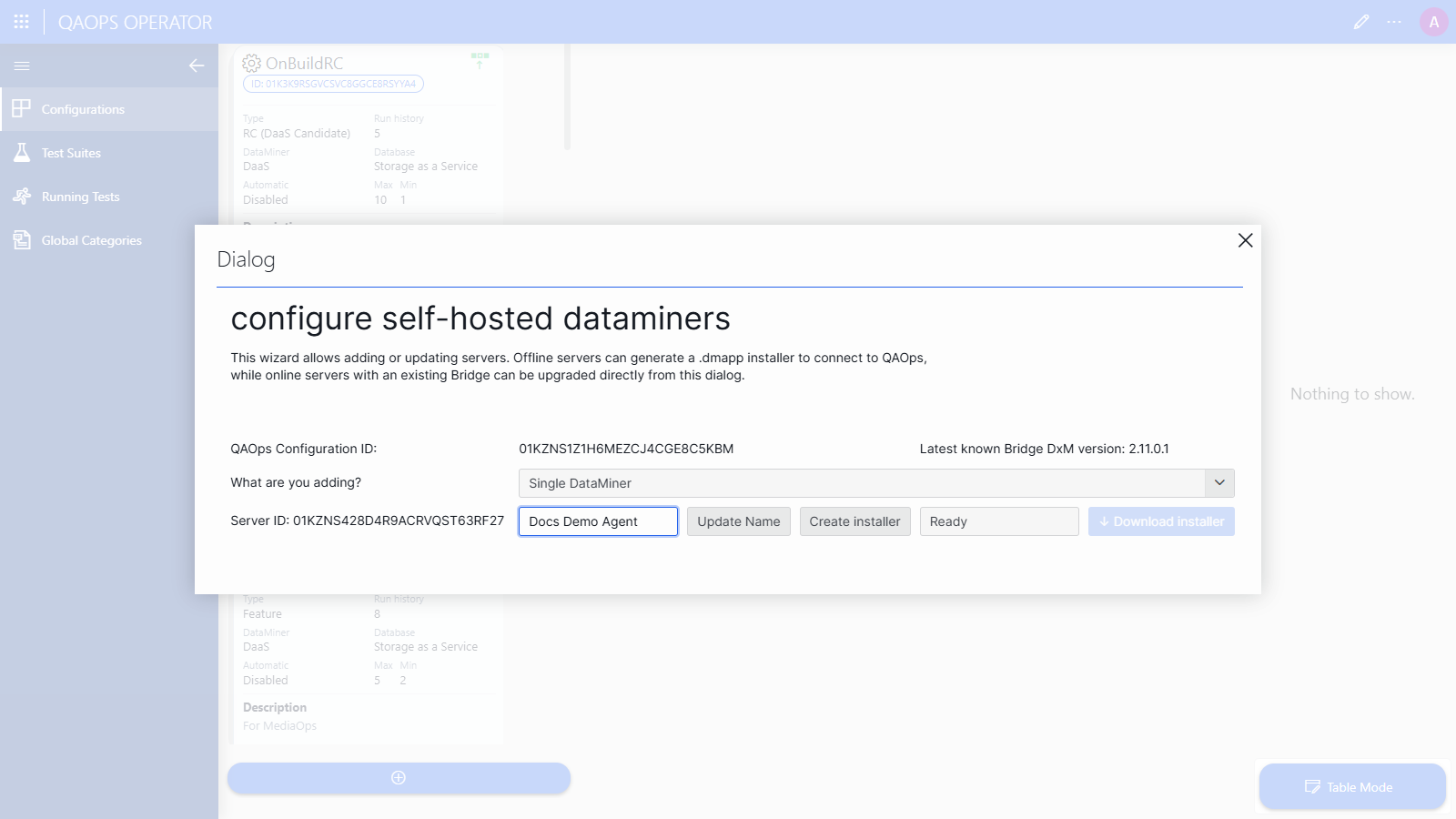The image size is (1456, 819).
Task: Click the 'Server ID: 01KZNS428D4R9ACRVQST63RF27' label
Action: (x=367, y=521)
